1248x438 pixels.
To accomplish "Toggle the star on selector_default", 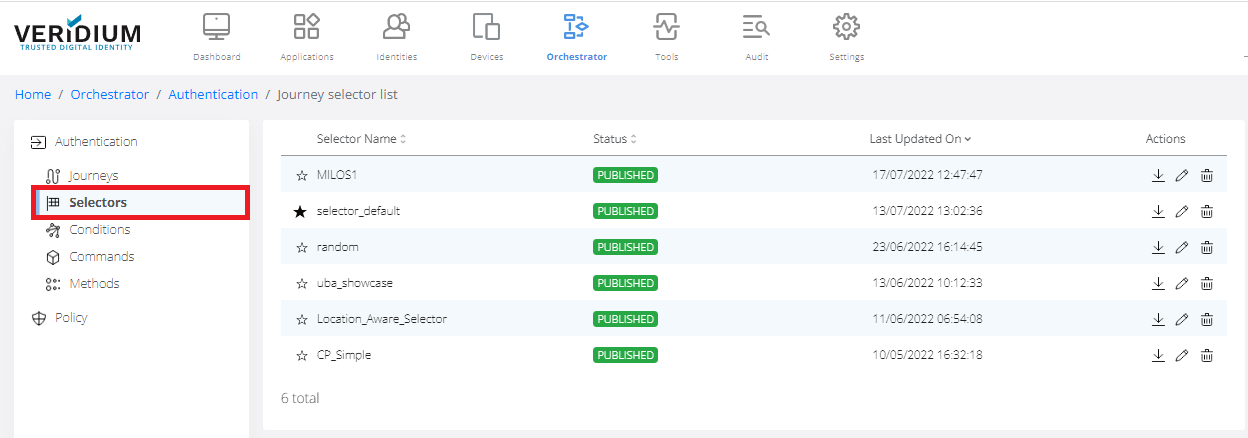I will click(300, 212).
